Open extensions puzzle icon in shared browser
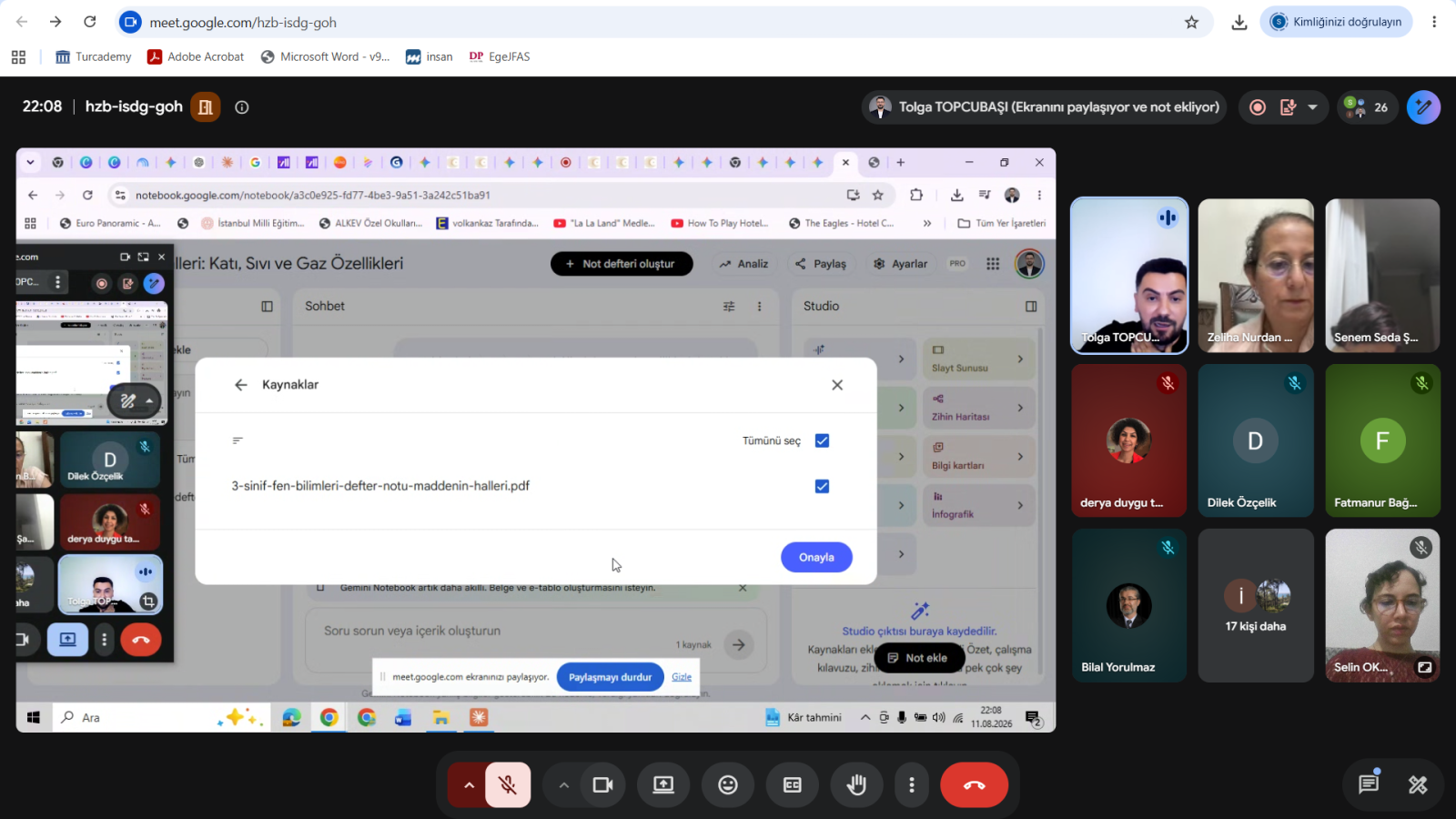The image size is (1456, 819). (916, 195)
